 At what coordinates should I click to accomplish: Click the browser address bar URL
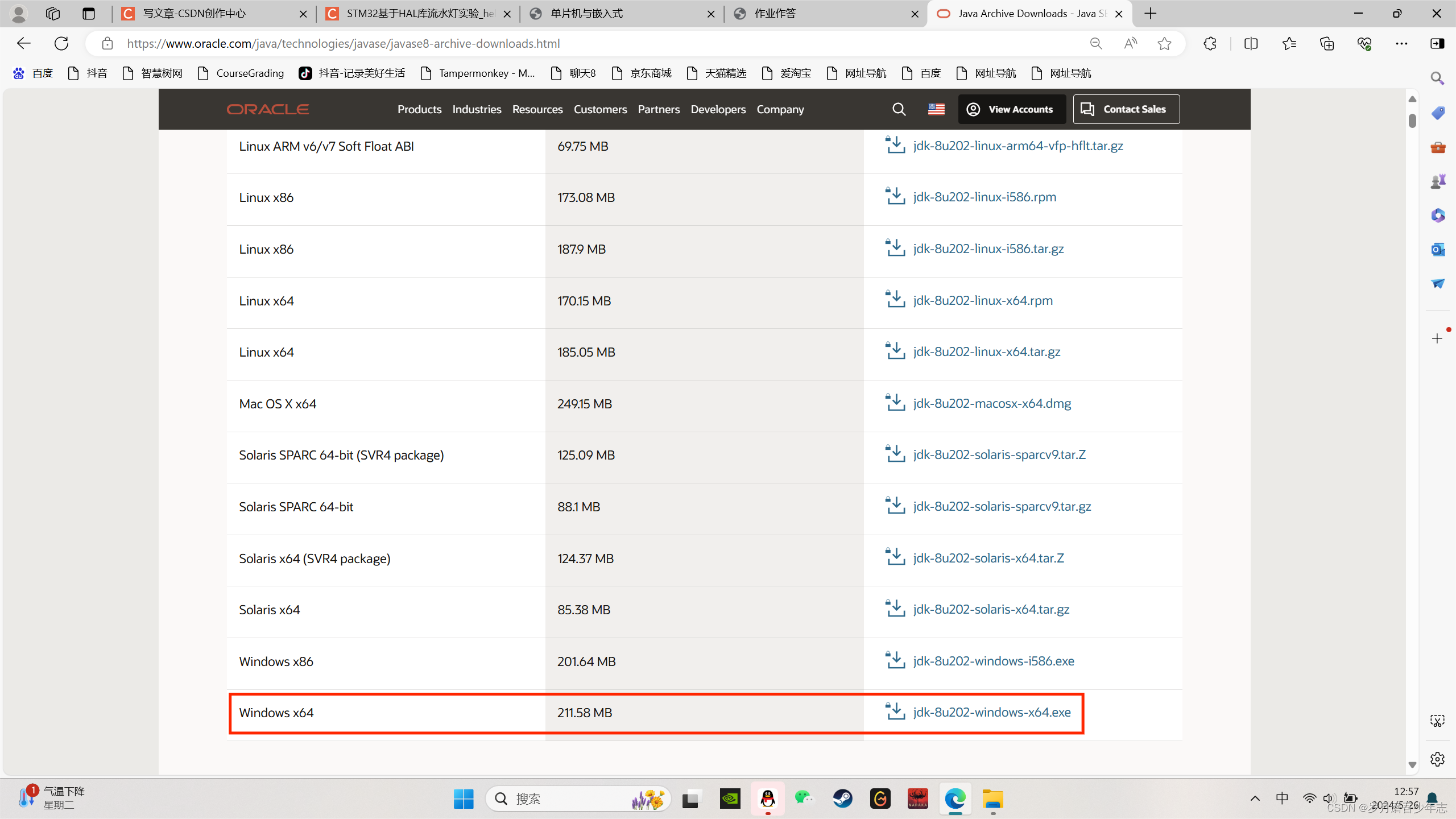(344, 43)
